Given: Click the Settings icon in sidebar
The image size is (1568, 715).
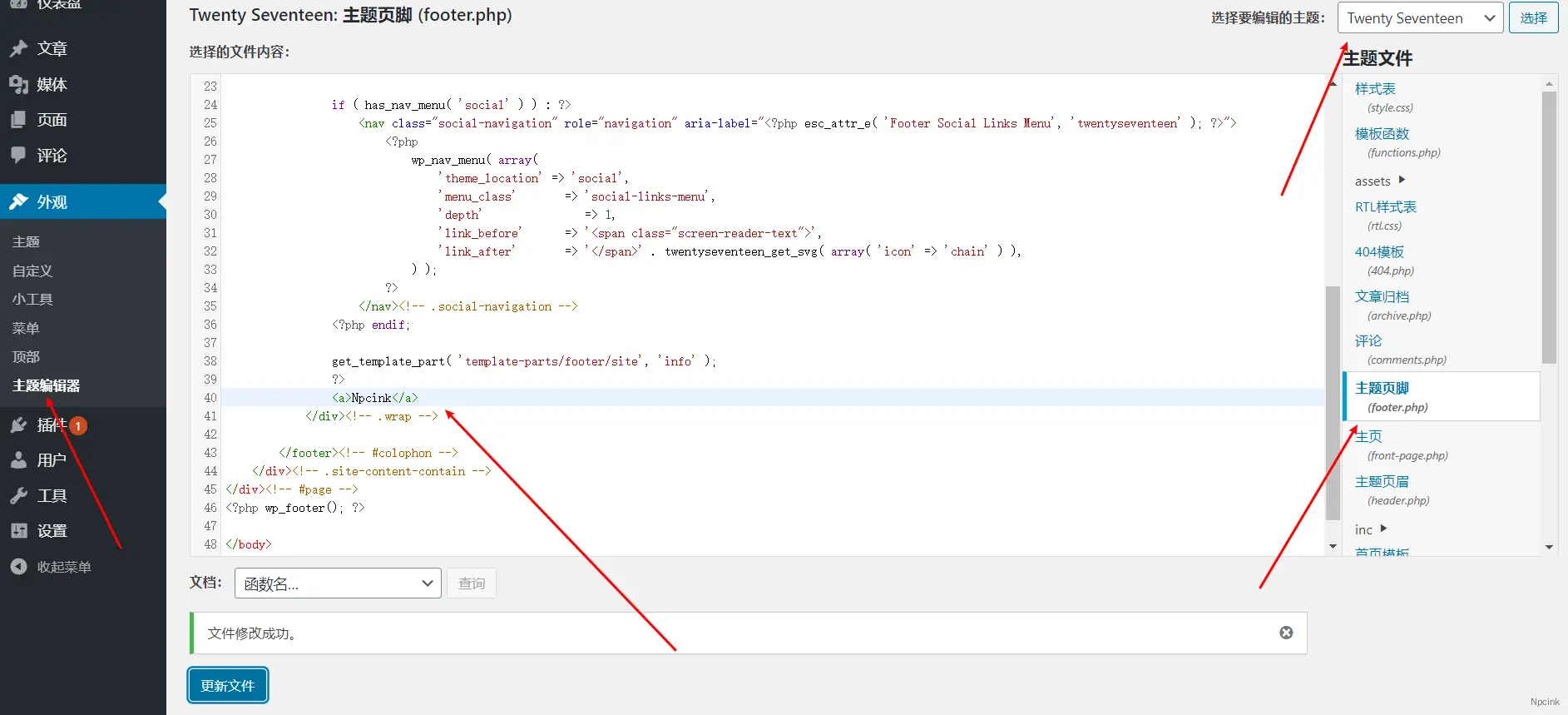Looking at the screenshot, I should coord(18,531).
